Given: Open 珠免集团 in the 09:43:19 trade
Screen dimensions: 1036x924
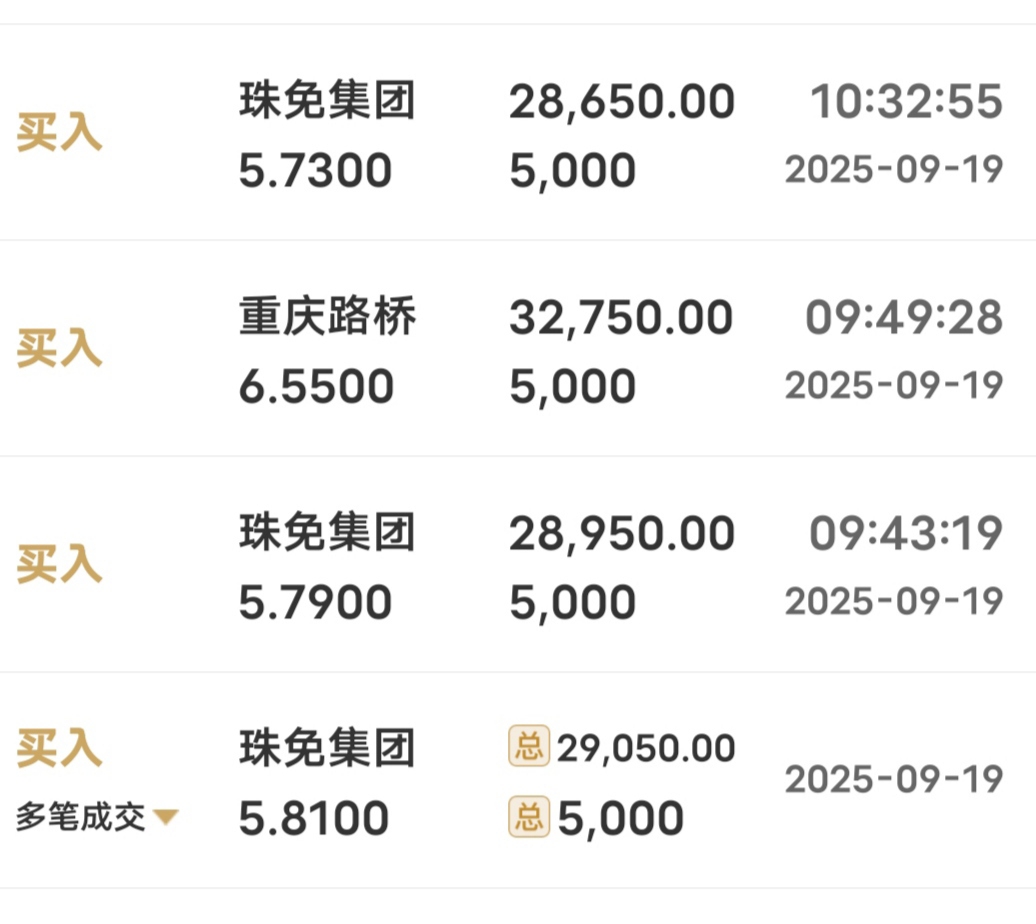Looking at the screenshot, I should pos(327,532).
